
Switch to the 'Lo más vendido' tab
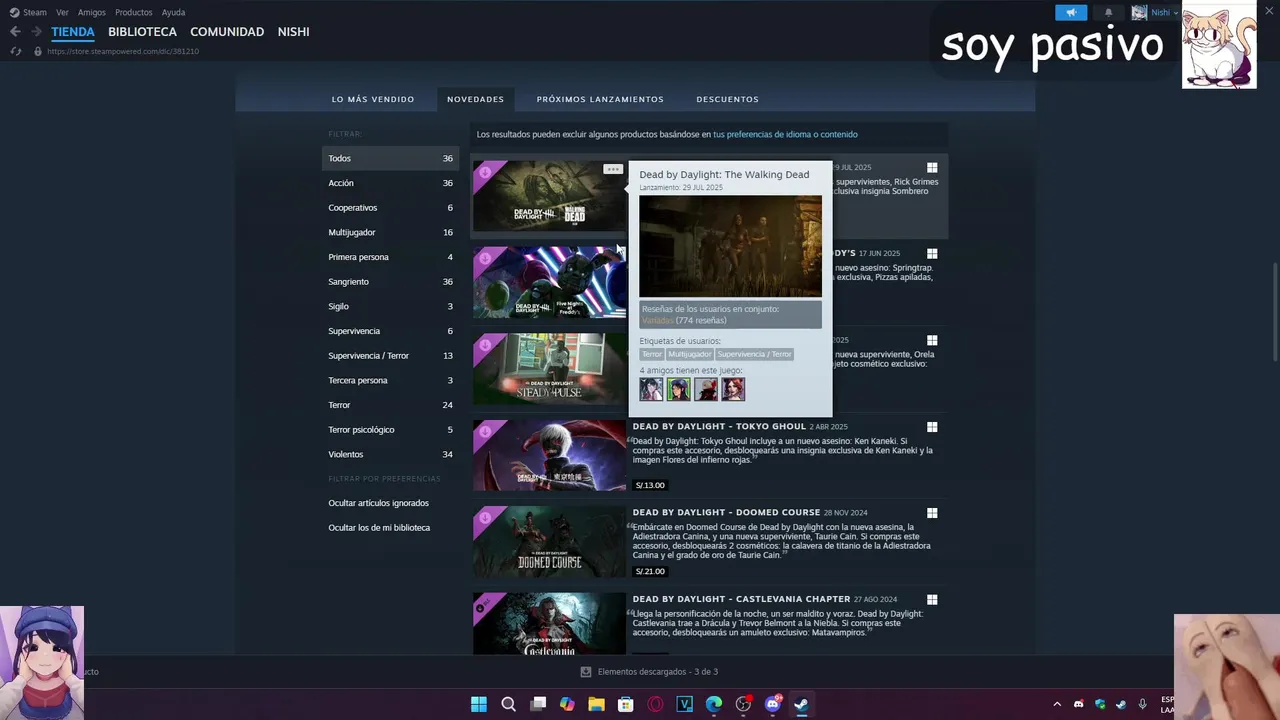coord(373,99)
